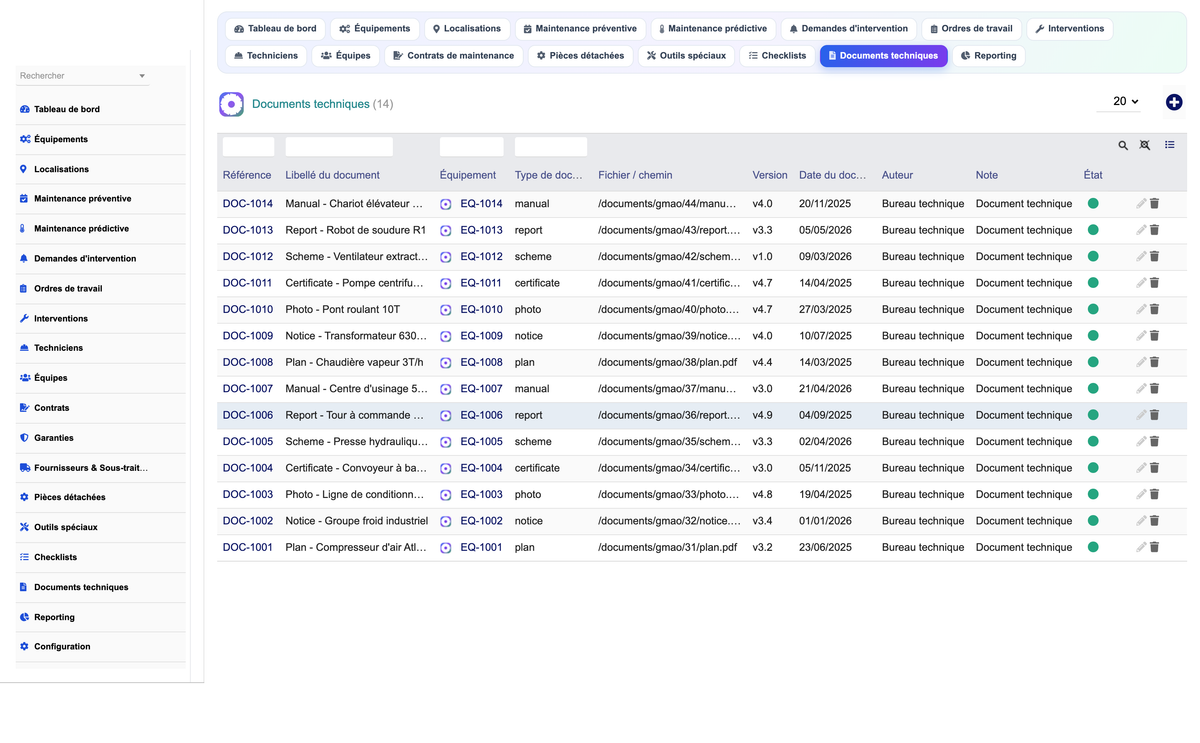
Task: Edit DOC-1012 with pencil icon
Action: tap(1141, 256)
